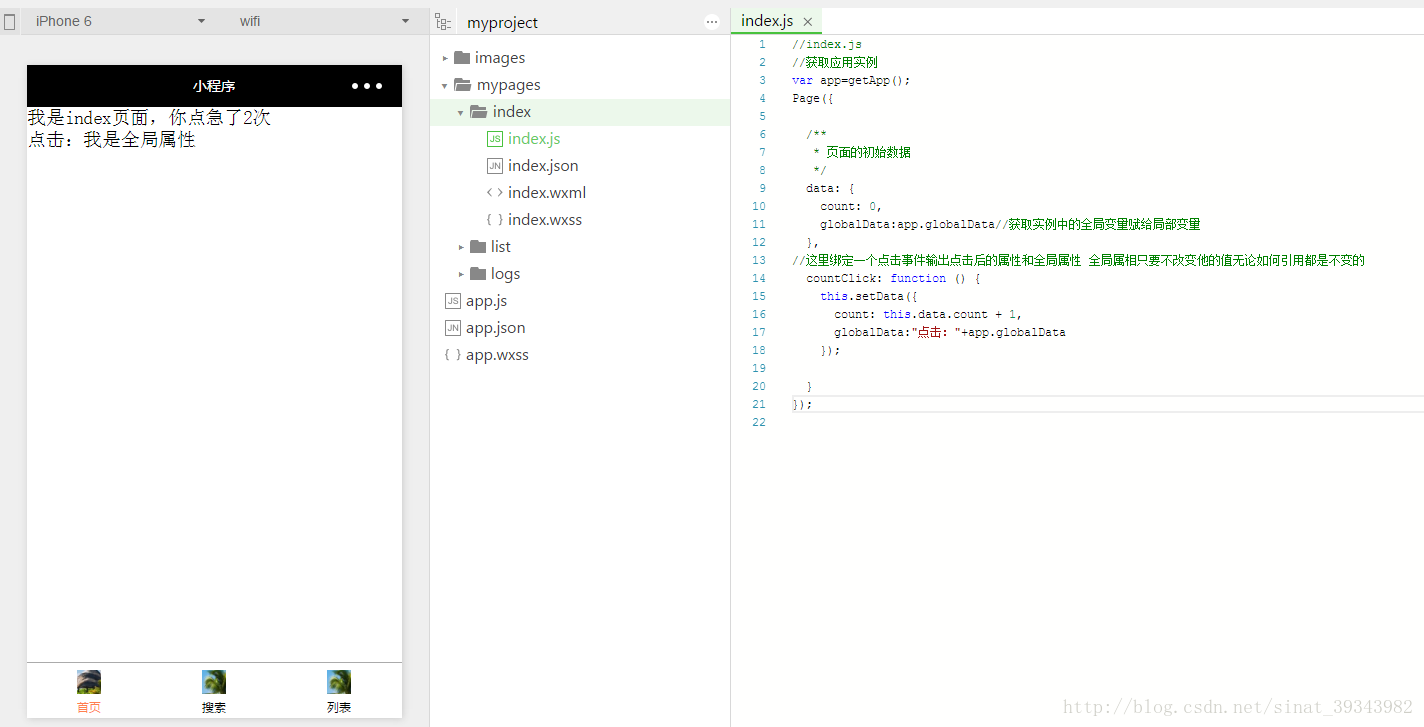Open the myproject more options menu
Image resolution: width=1424 pixels, height=727 pixels.
point(712,22)
